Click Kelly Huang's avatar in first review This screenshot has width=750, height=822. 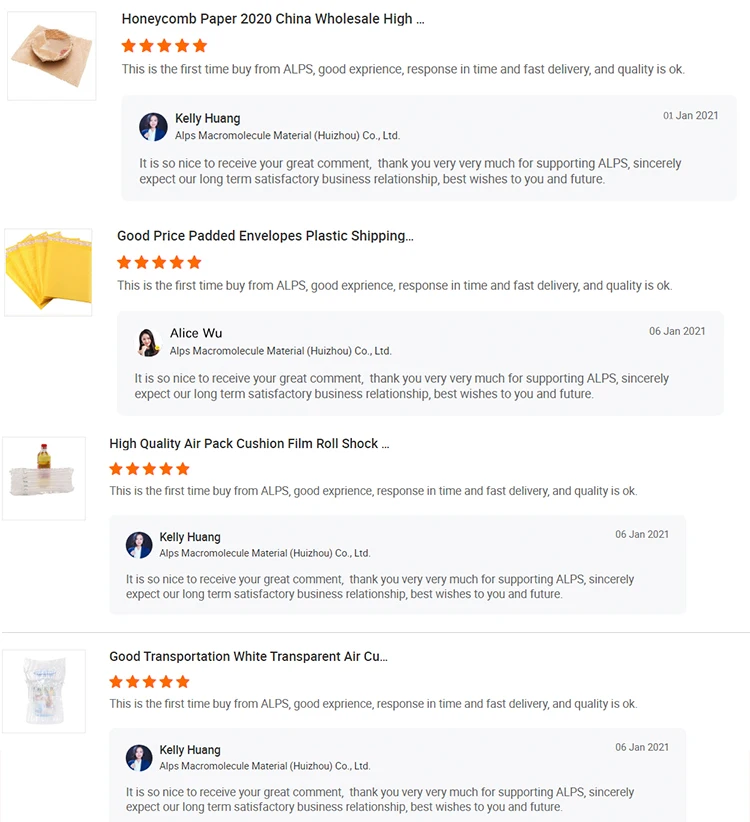click(x=153, y=127)
